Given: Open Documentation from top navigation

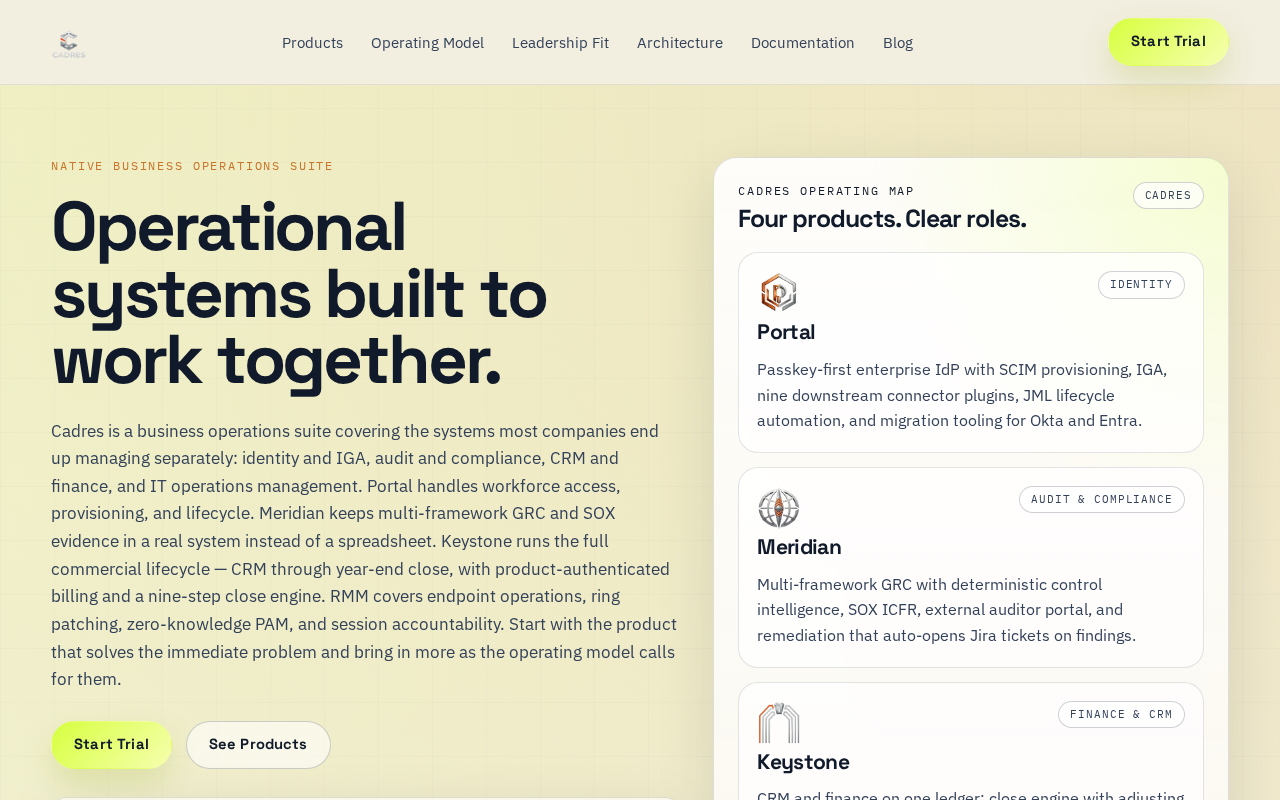Looking at the screenshot, I should (803, 43).
